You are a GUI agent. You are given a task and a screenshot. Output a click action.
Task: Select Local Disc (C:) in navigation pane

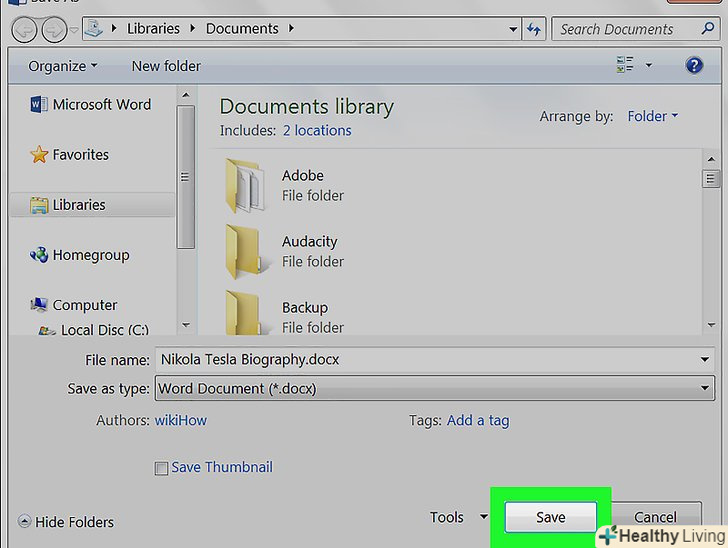tap(94, 329)
